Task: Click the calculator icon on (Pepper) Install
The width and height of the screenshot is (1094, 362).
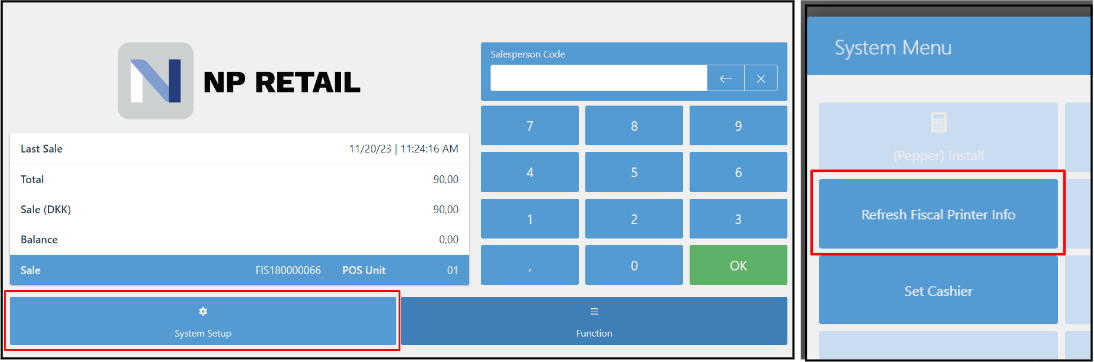Action: (938, 123)
